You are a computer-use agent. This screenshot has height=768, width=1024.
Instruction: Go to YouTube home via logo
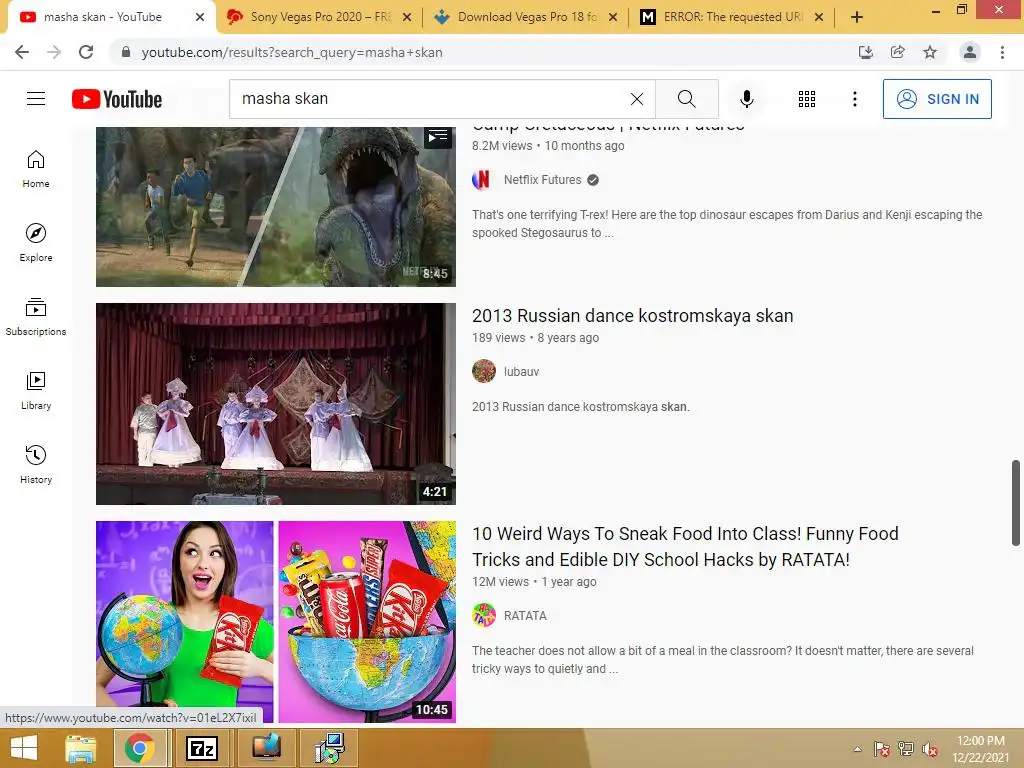[117, 99]
